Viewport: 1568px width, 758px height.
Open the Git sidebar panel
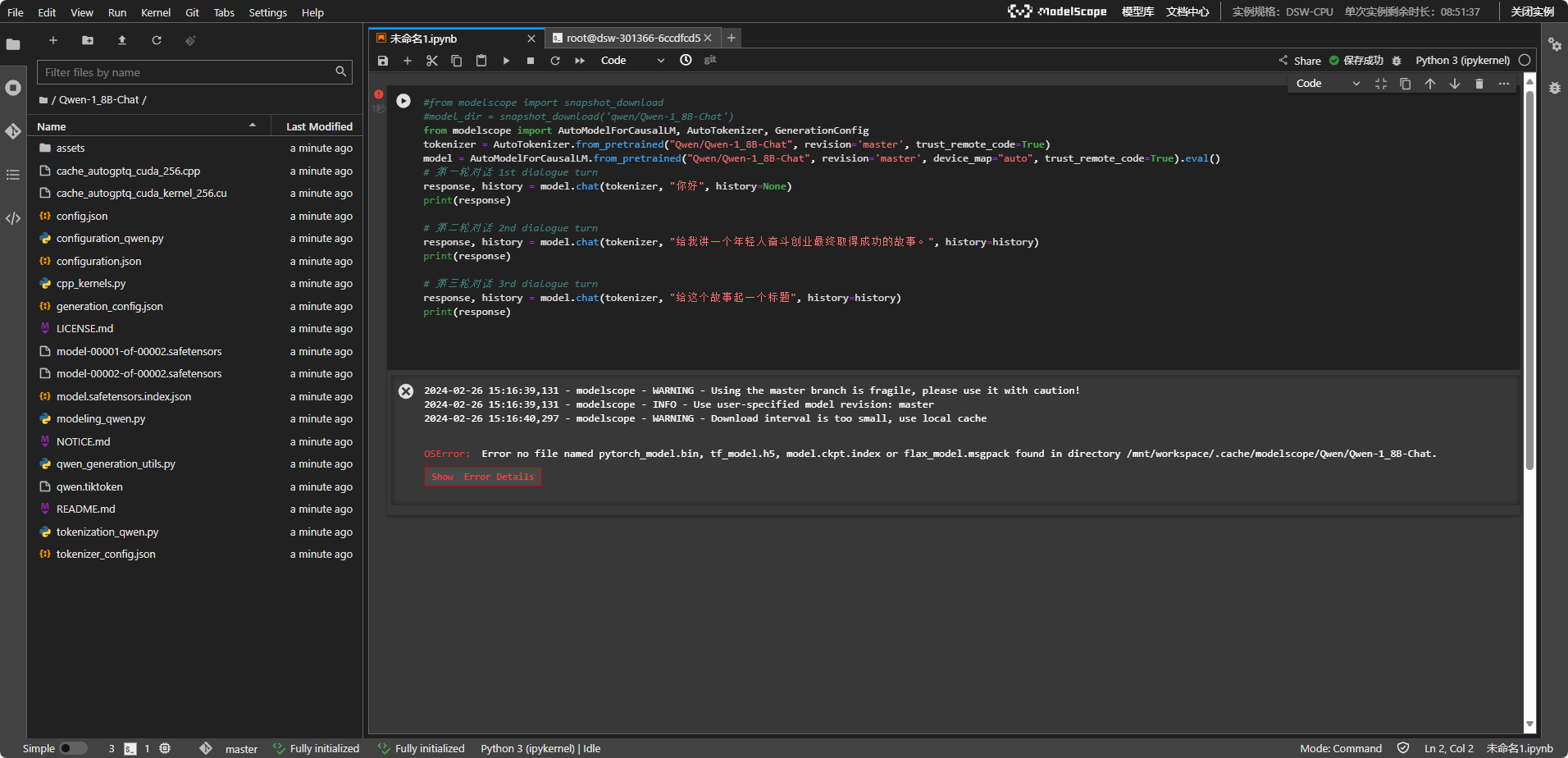pyautogui.click(x=13, y=131)
